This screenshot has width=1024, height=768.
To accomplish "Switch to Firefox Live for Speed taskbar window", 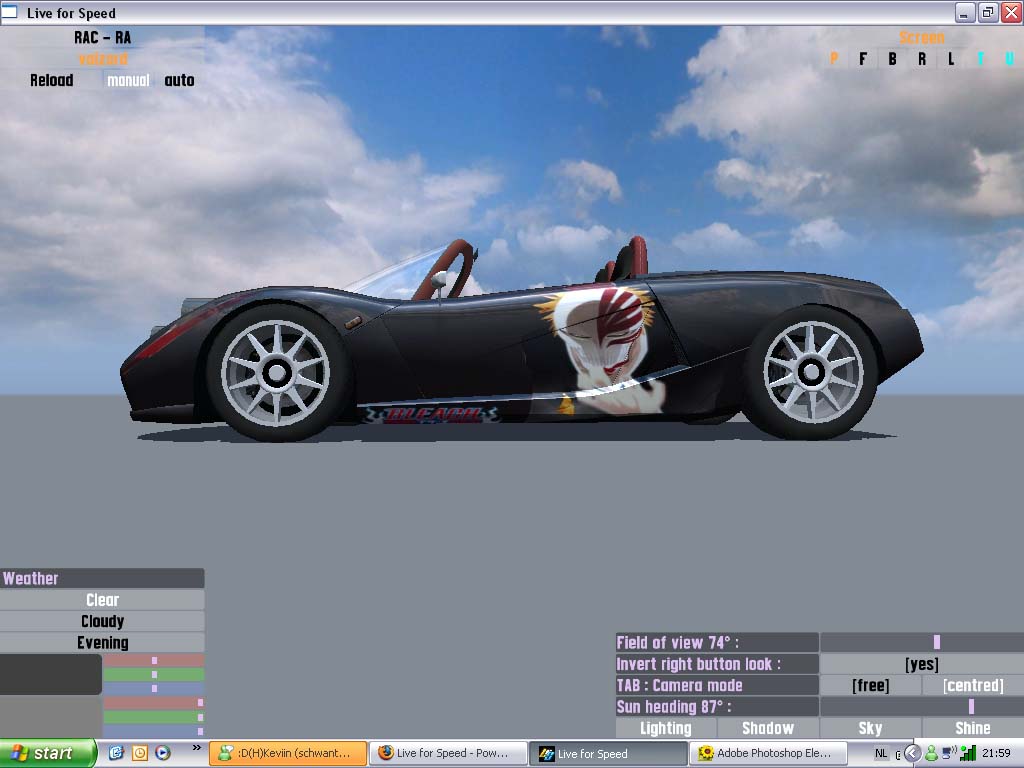I will (x=448, y=753).
